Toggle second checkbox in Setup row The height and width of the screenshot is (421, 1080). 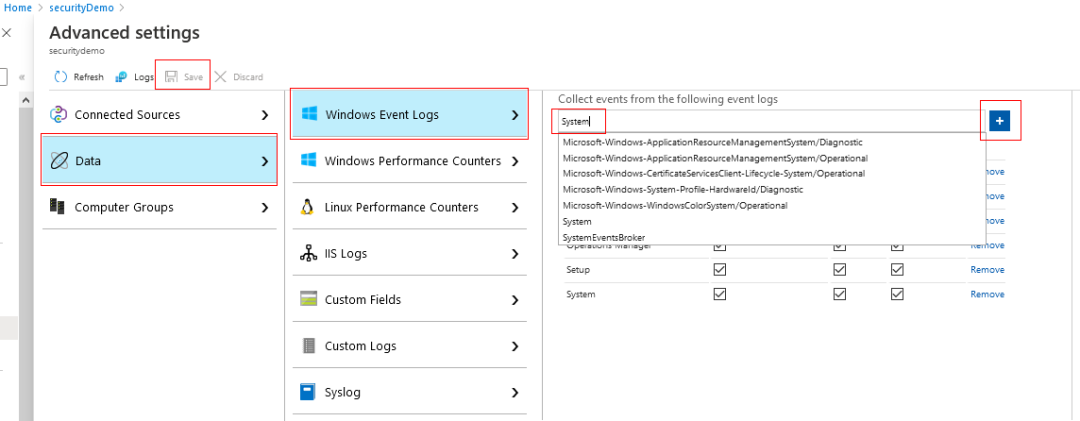coord(840,269)
